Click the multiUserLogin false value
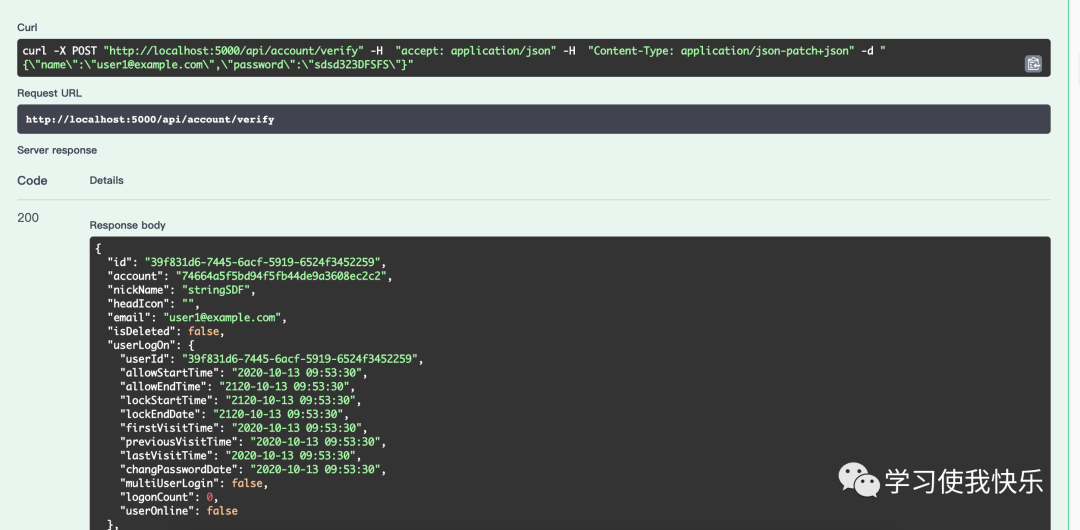This screenshot has height=530, width=1080. pyautogui.click(x=247, y=483)
